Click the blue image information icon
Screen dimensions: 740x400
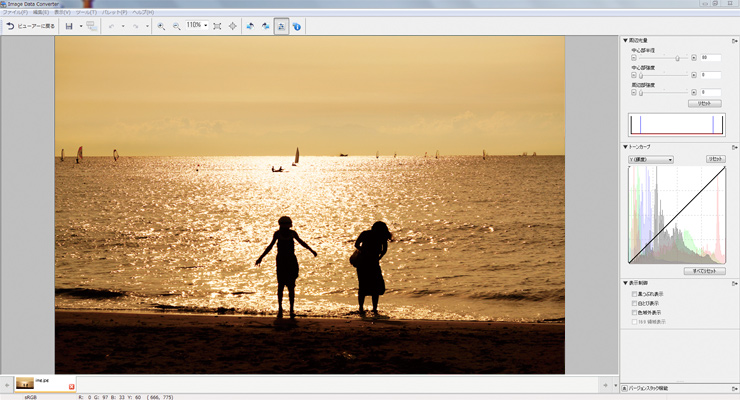click(297, 25)
